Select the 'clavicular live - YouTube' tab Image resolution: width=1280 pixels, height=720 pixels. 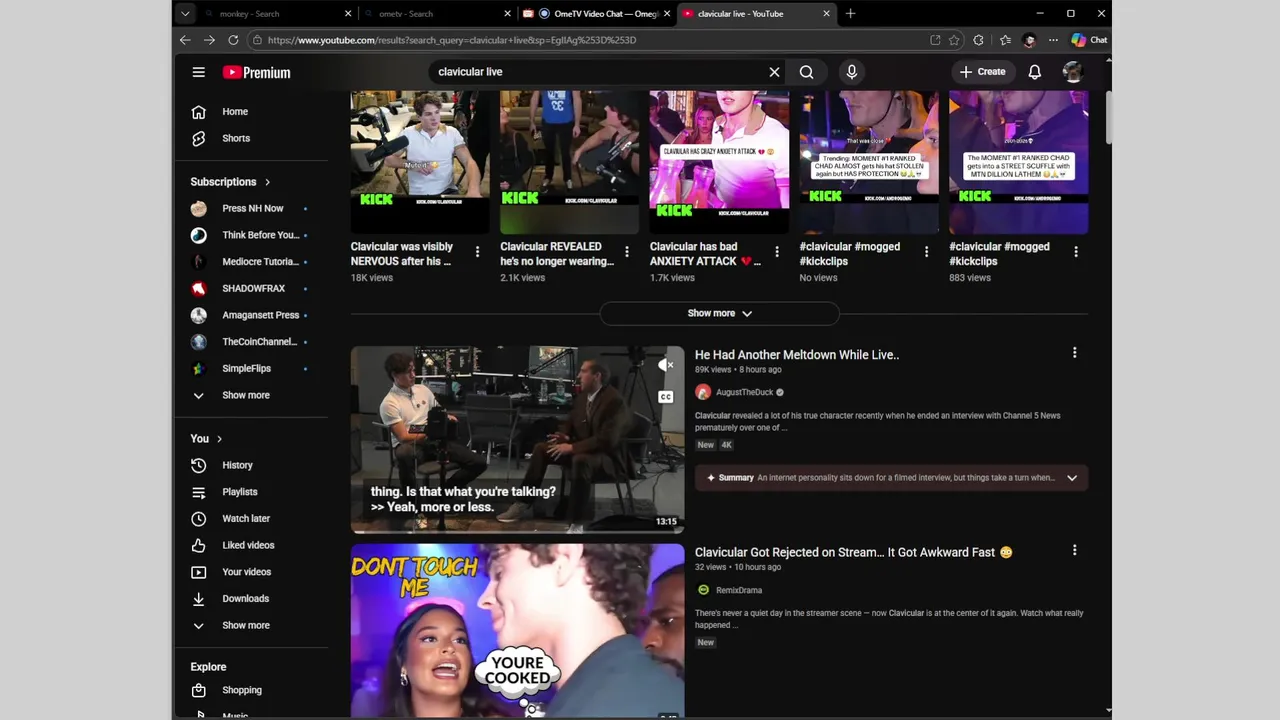pyautogui.click(x=756, y=14)
